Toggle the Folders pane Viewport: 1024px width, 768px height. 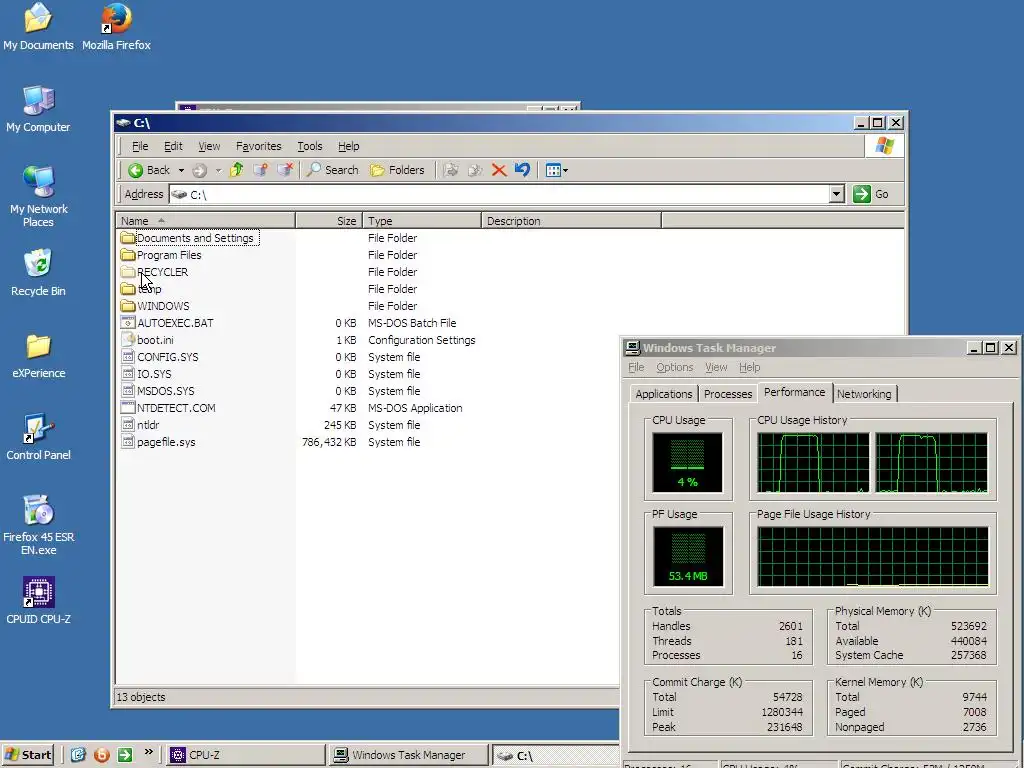(397, 170)
